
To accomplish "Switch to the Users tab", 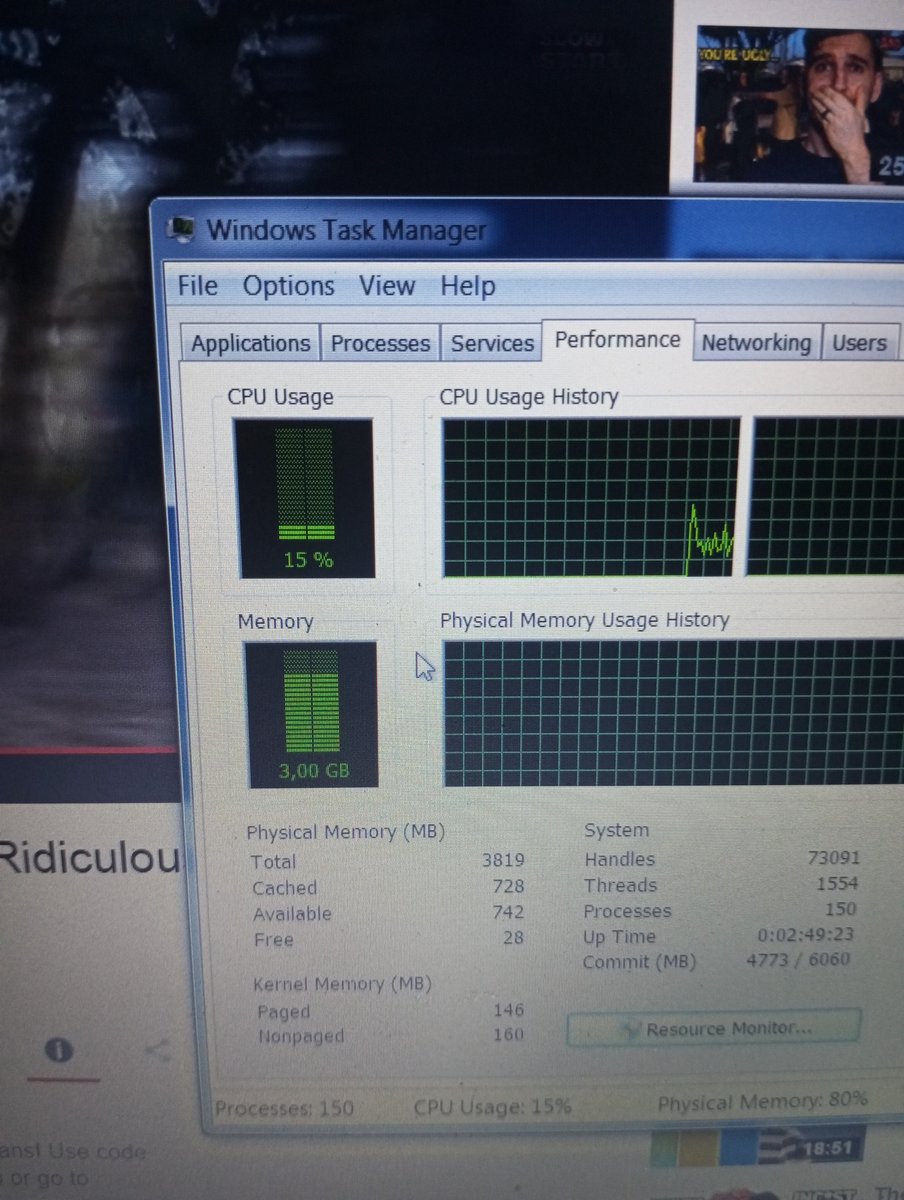I will tap(859, 343).
